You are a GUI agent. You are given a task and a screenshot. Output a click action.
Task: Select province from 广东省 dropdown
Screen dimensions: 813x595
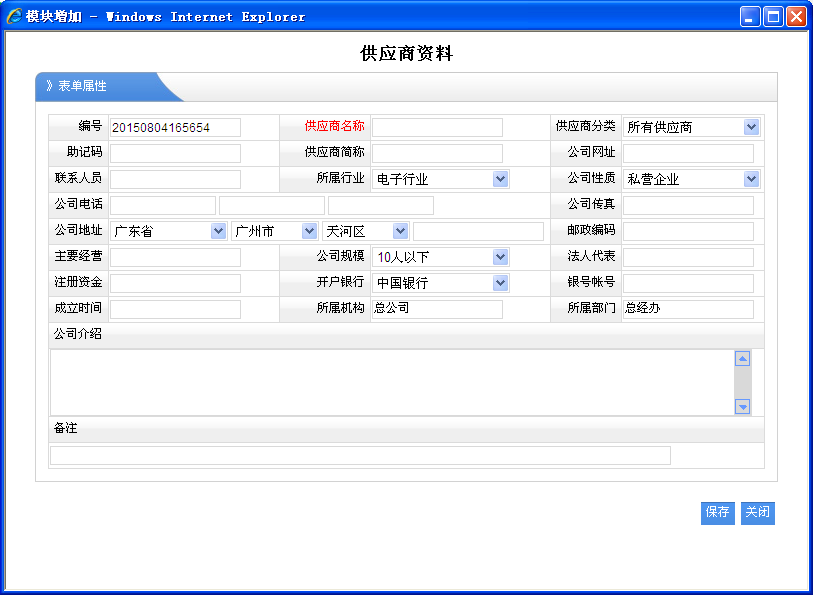click(169, 231)
